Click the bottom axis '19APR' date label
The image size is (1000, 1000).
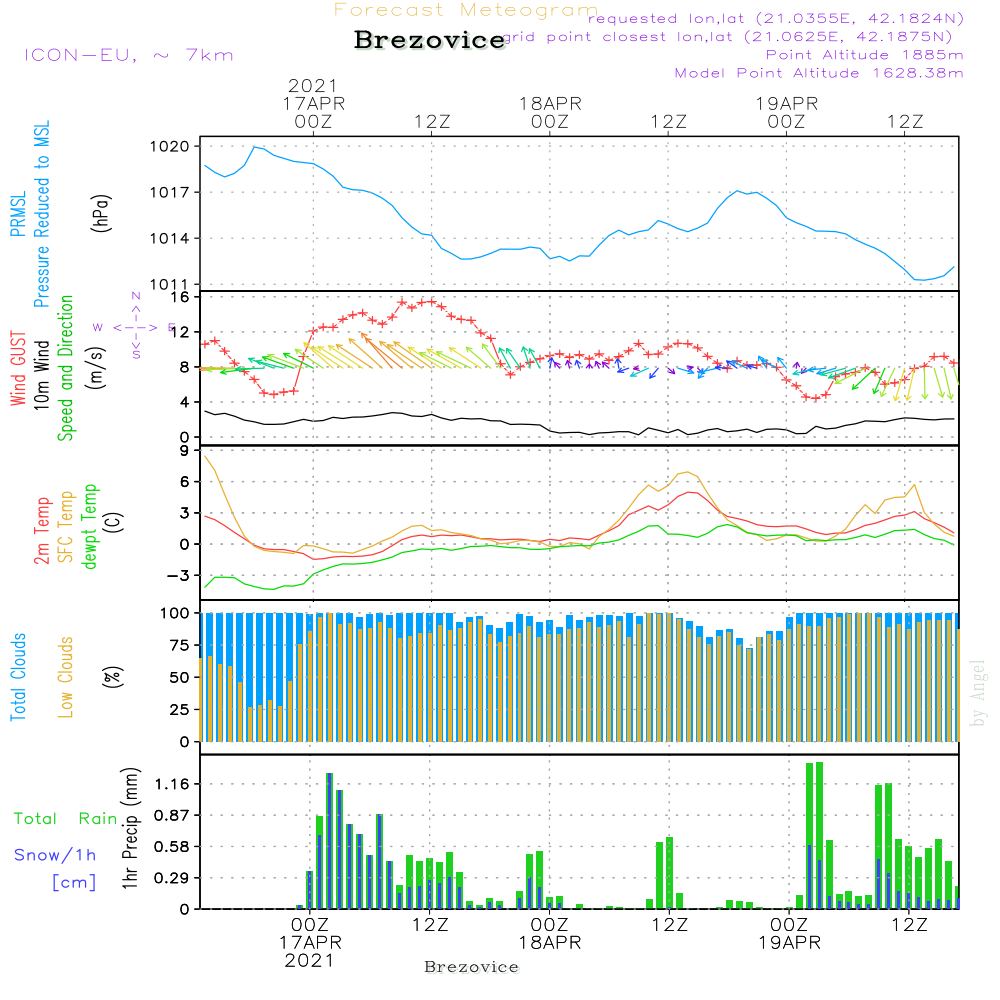coord(790,943)
